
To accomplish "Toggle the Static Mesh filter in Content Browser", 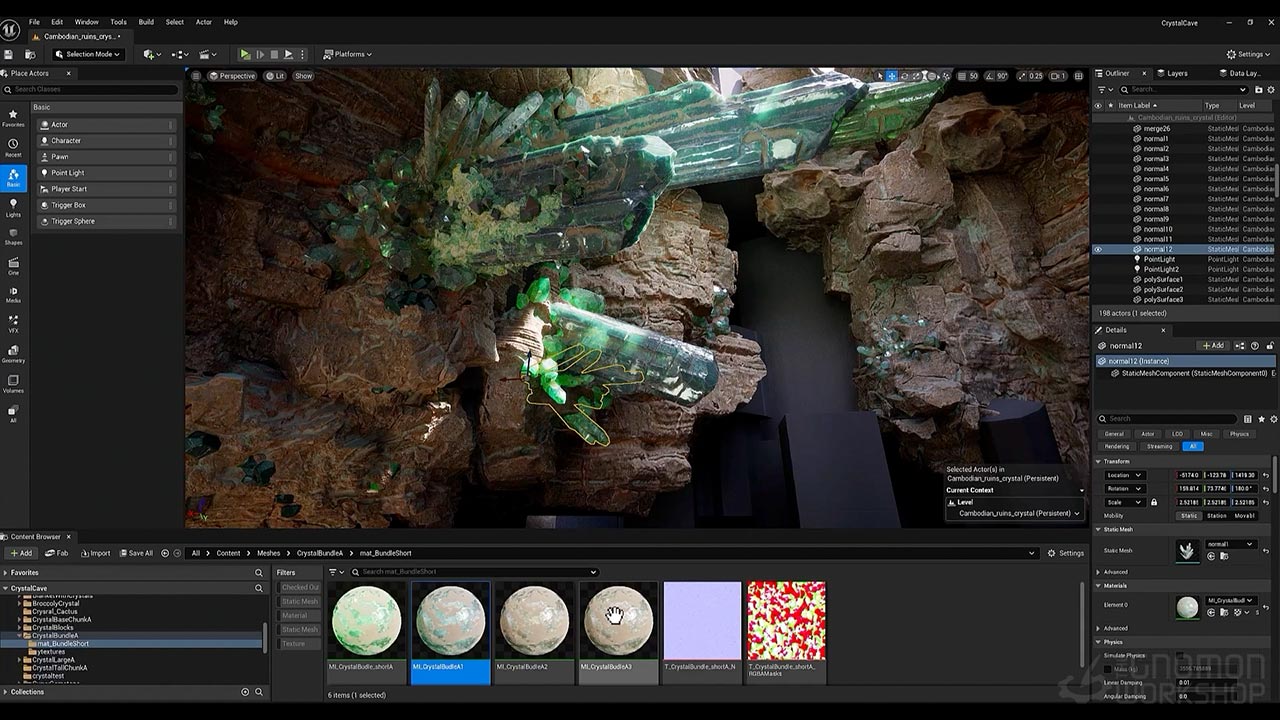I will 299,601.
